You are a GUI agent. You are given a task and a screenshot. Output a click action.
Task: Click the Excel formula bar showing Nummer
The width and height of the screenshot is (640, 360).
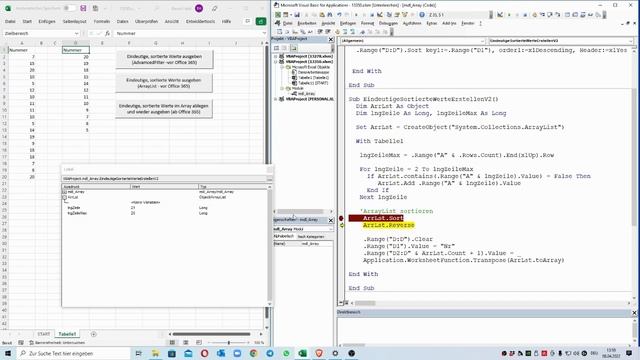(x=188, y=33)
